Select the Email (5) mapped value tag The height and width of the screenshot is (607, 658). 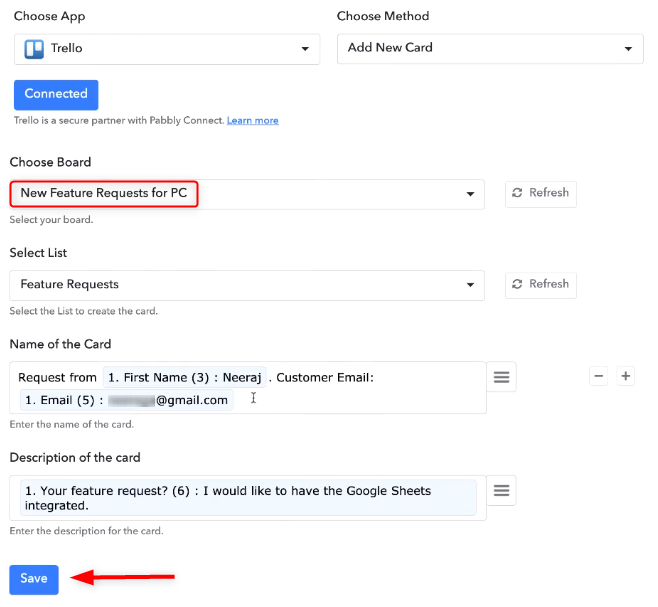pos(126,400)
